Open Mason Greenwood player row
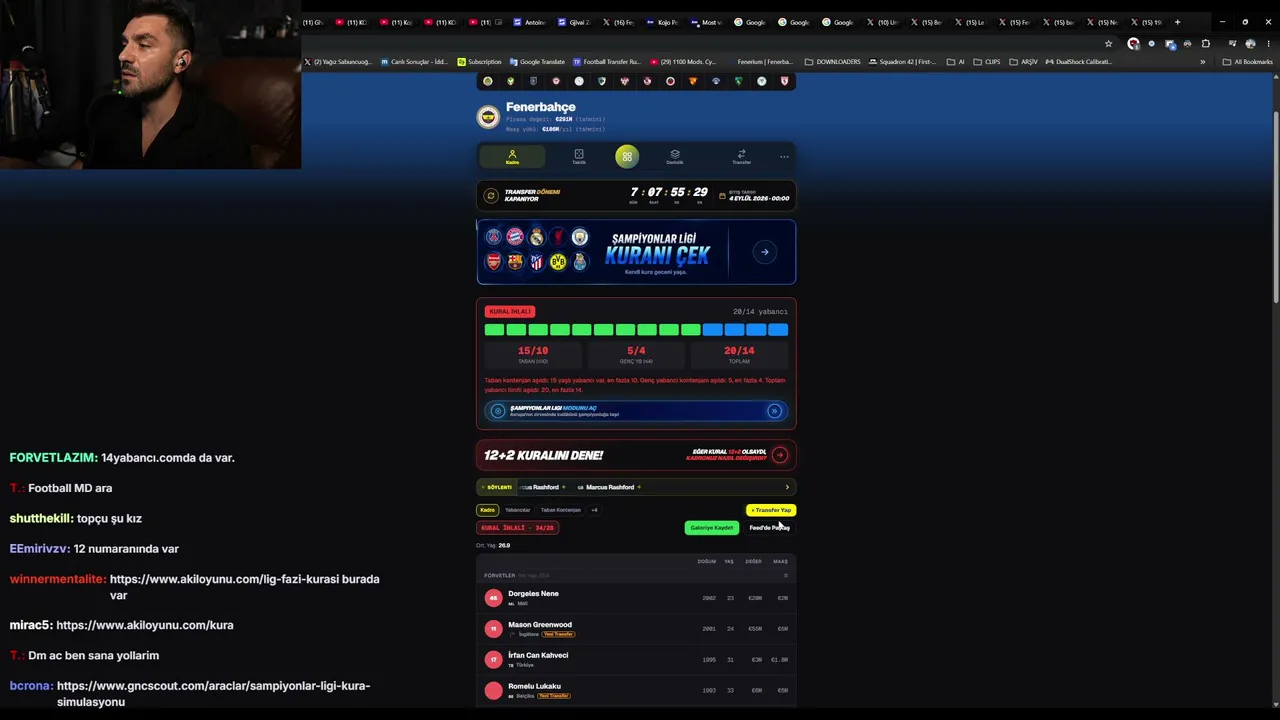This screenshot has width=1280, height=720. point(636,628)
